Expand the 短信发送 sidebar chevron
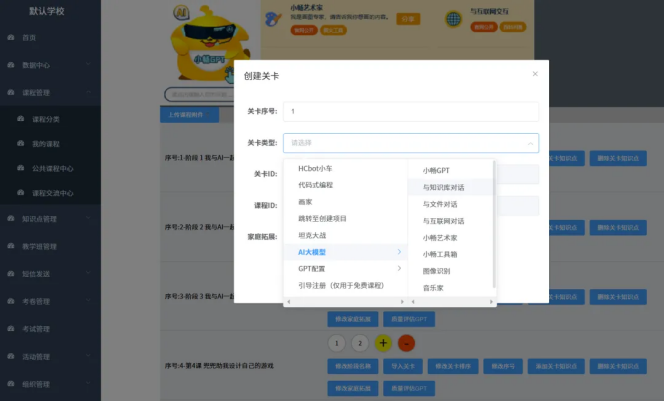 point(88,273)
